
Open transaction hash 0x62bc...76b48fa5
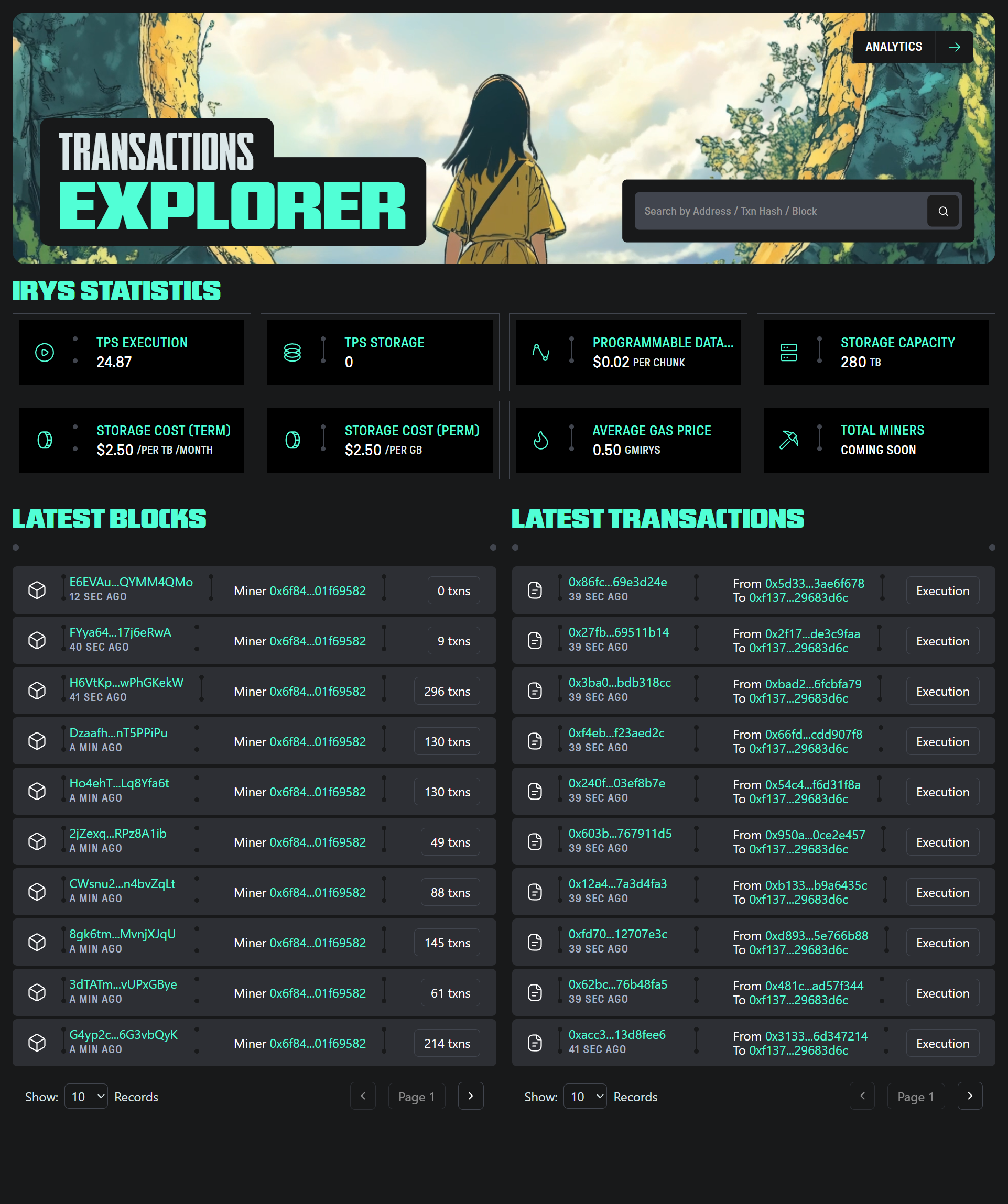tap(618, 984)
